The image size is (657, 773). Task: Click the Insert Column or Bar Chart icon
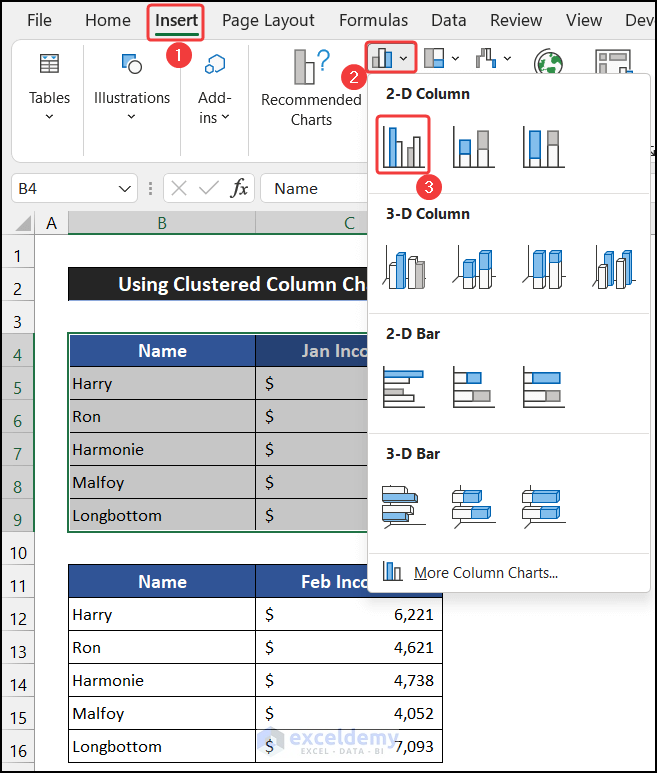[382, 58]
